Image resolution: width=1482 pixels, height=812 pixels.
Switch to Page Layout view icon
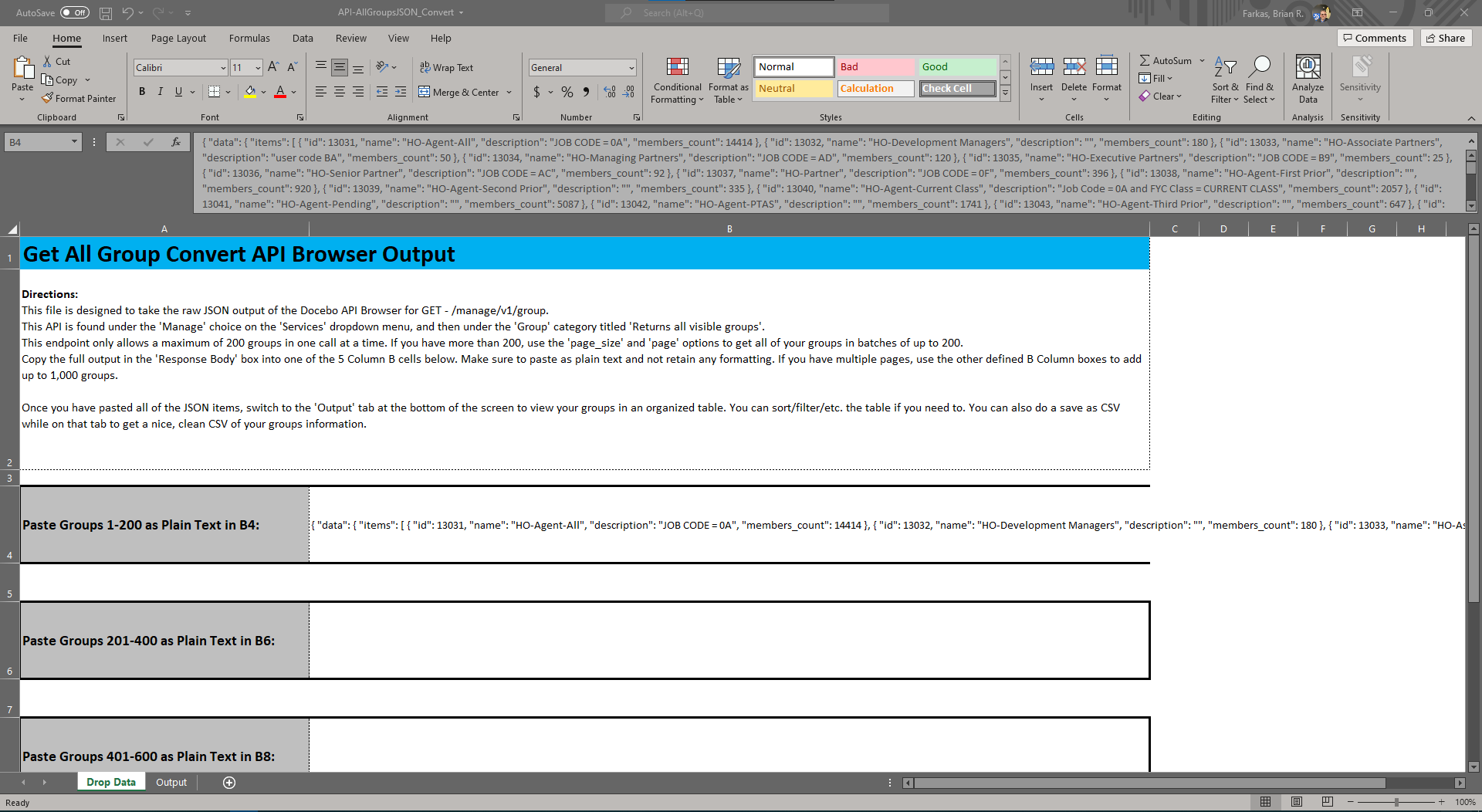[x=1297, y=802]
